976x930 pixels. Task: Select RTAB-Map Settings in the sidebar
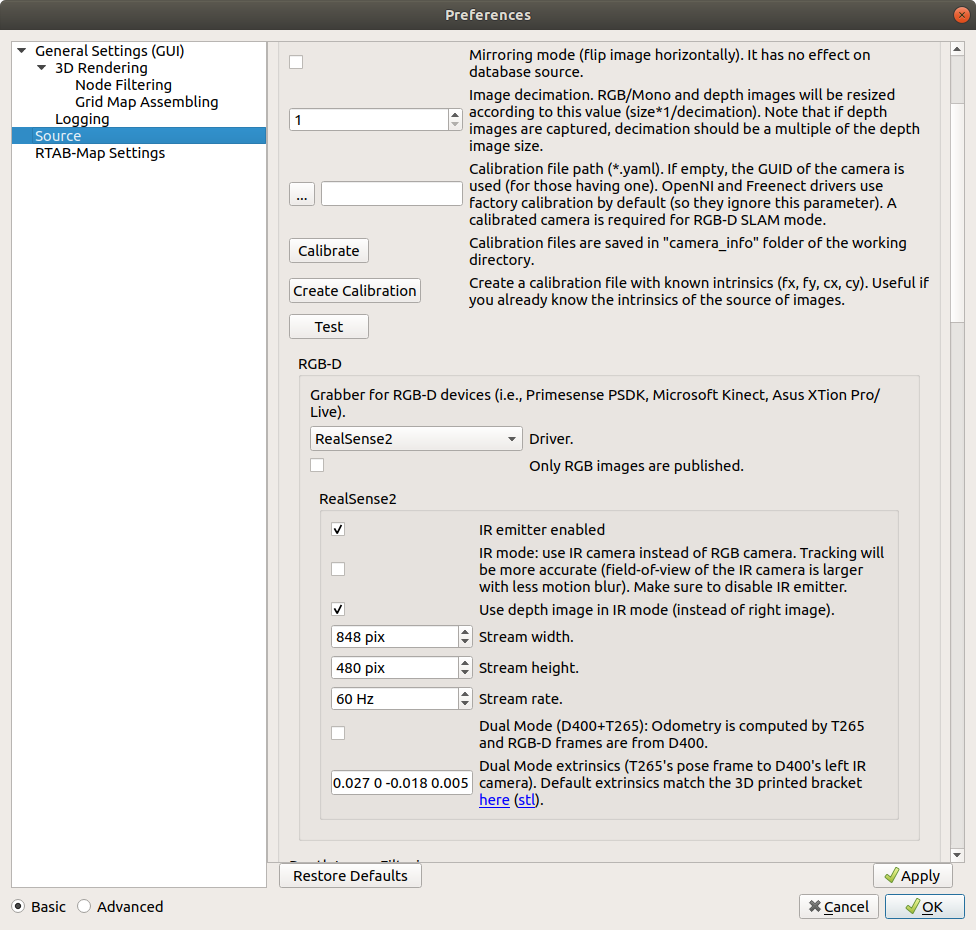pos(100,153)
